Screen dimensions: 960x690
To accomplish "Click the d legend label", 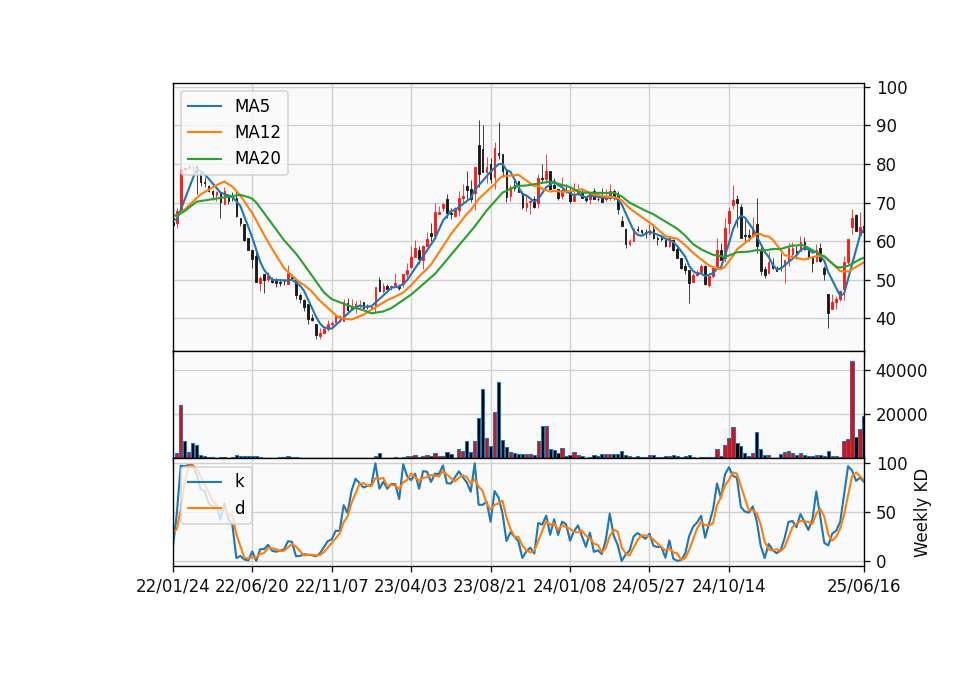I will 240,508.
